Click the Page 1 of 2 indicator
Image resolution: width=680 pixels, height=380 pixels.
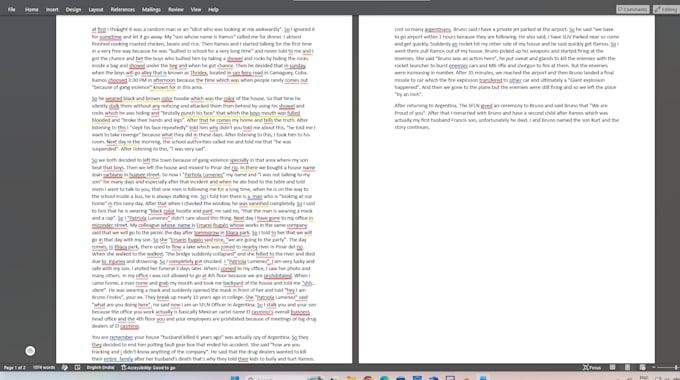click(15, 368)
